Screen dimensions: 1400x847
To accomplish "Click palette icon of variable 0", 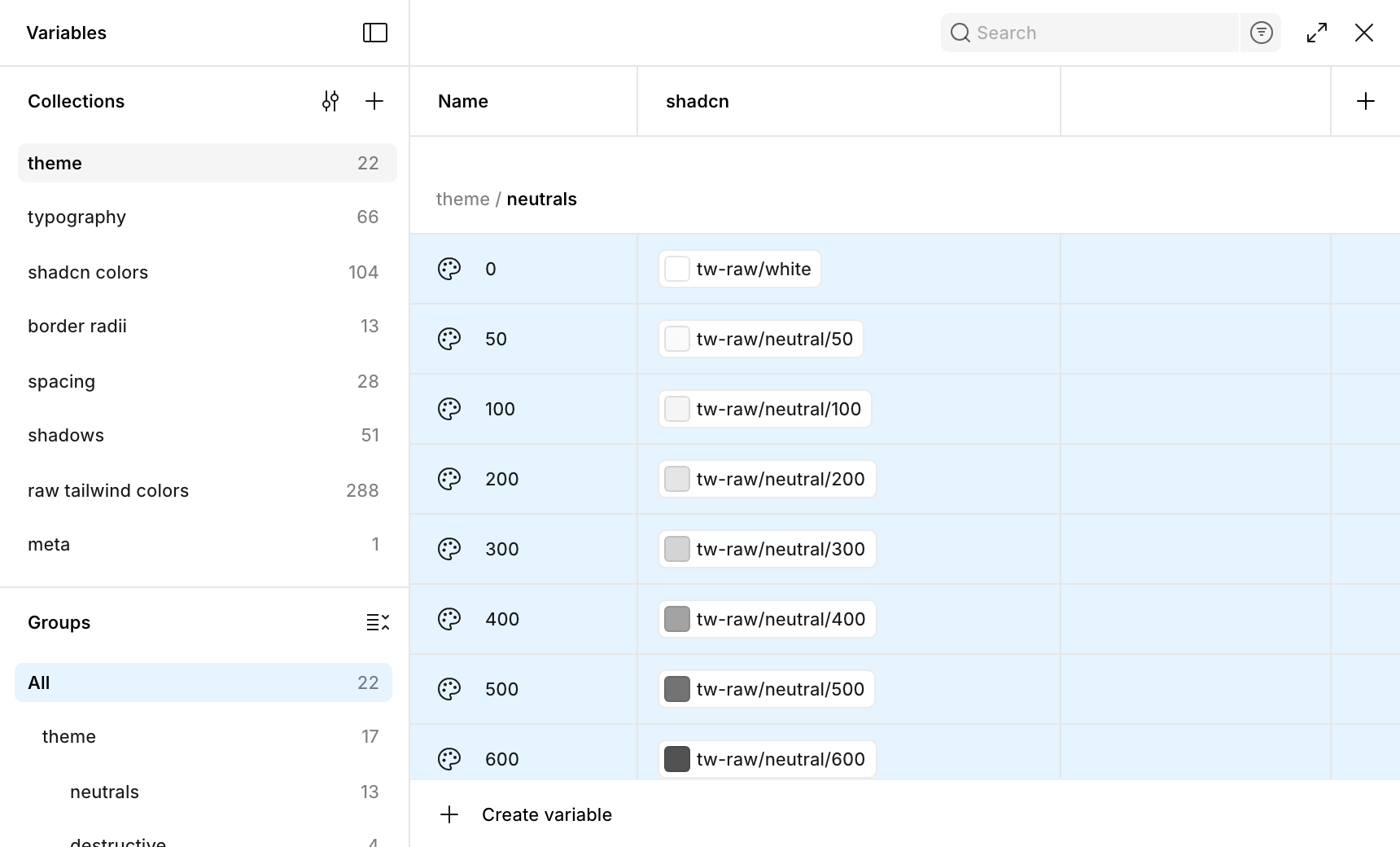I will (449, 269).
